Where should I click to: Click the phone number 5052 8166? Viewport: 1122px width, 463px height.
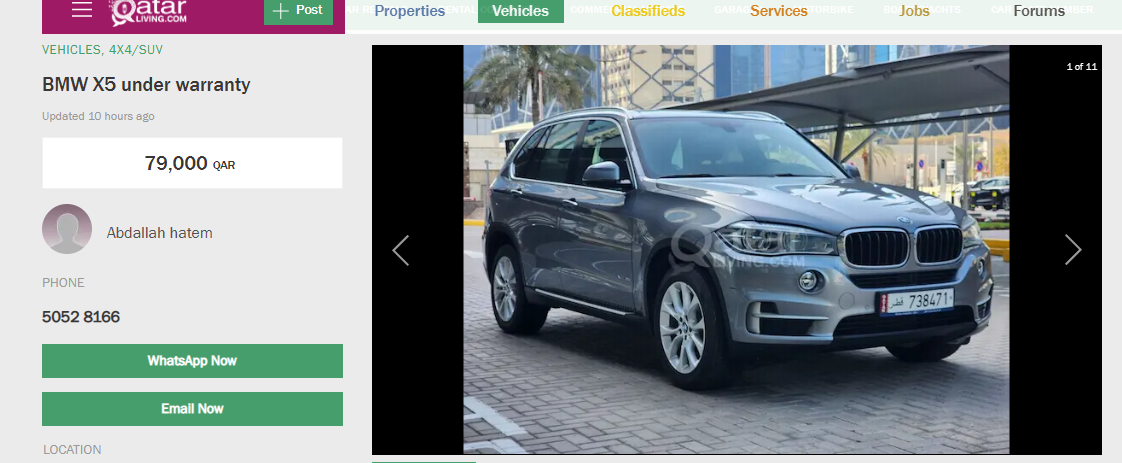coord(81,317)
